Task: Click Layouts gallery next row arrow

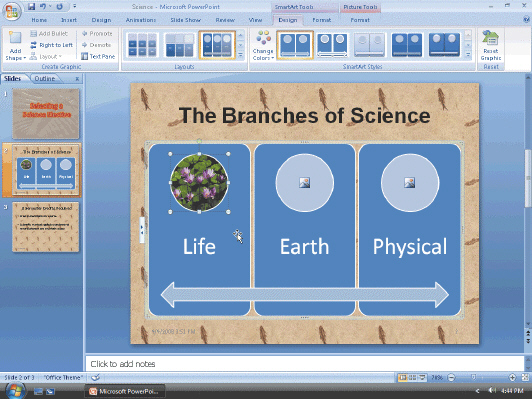Action: point(241,45)
